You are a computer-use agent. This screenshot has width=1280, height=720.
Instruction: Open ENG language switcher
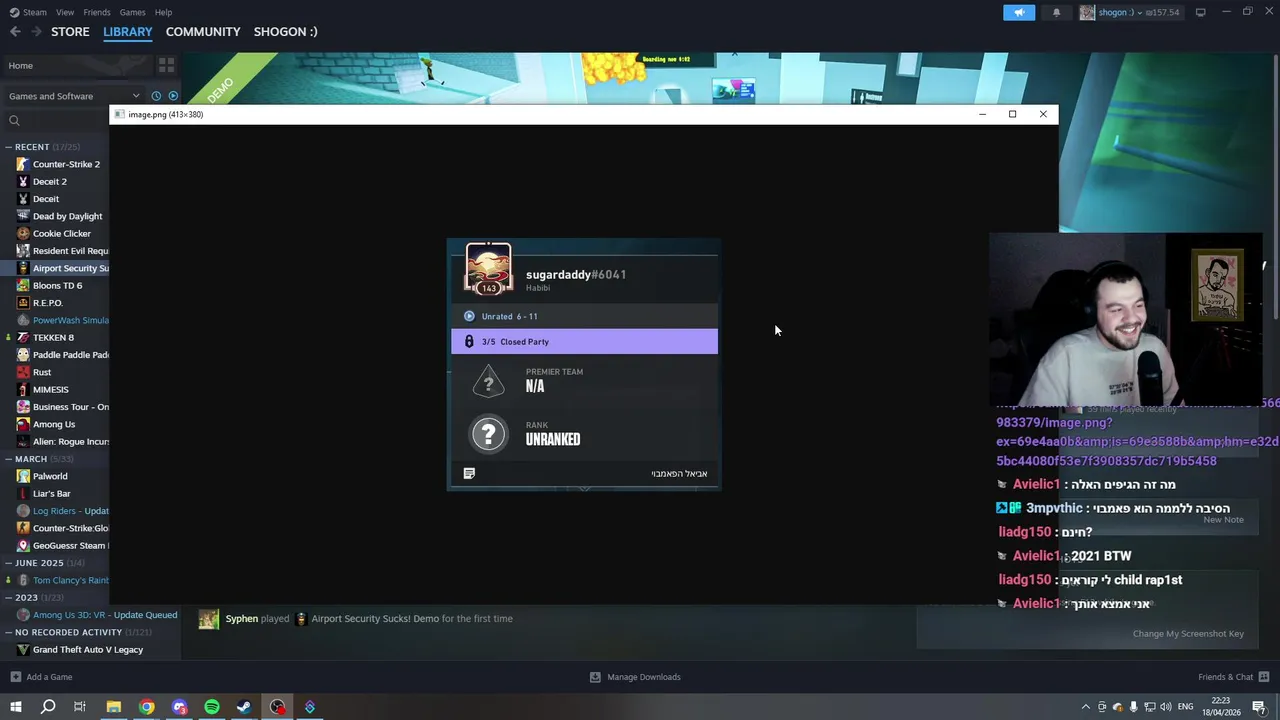pyautogui.click(x=1186, y=707)
